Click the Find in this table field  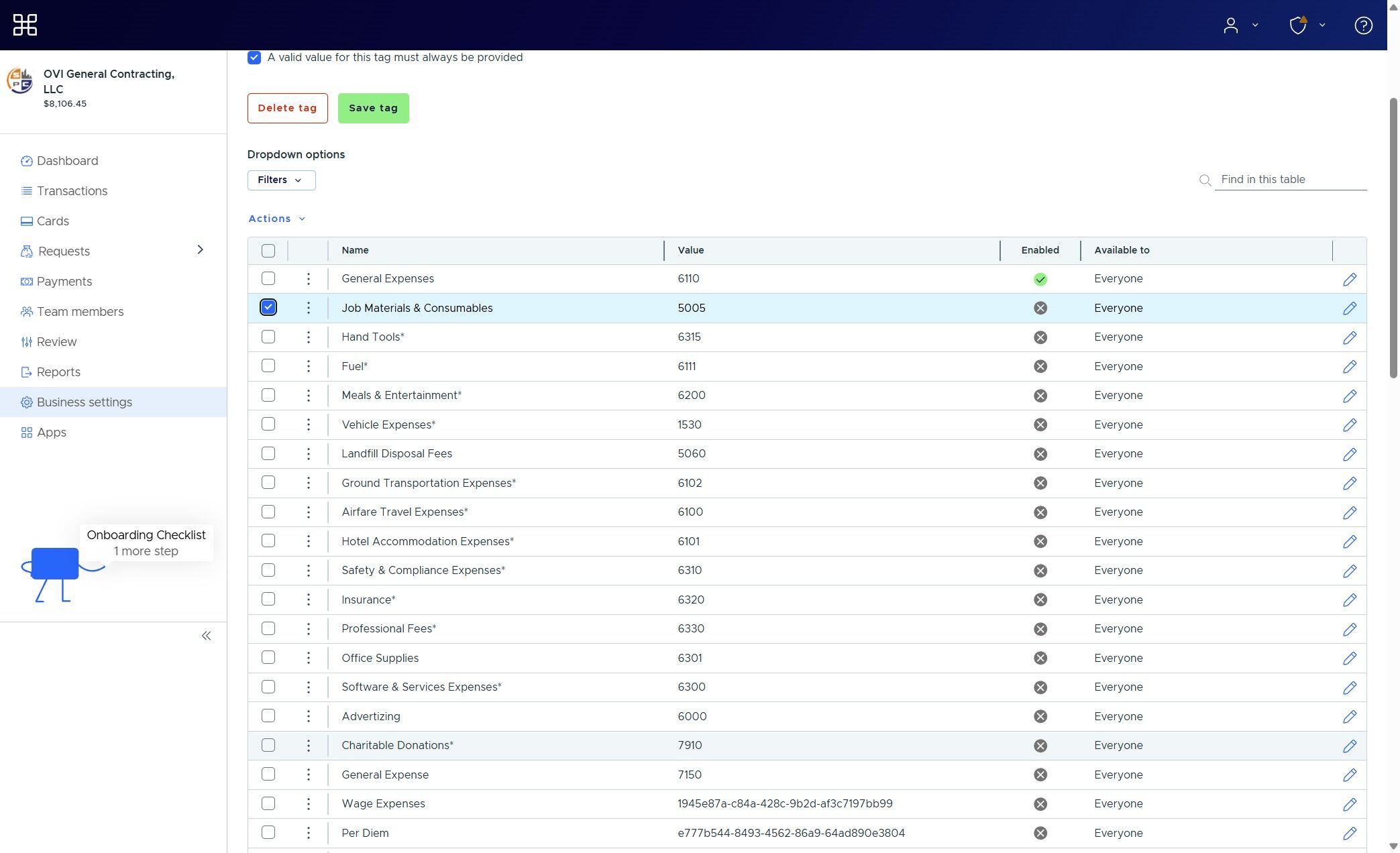tap(1290, 180)
